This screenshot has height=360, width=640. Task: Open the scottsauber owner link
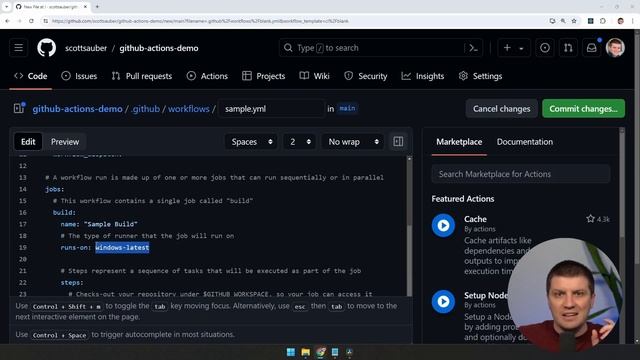pyautogui.click(x=86, y=48)
